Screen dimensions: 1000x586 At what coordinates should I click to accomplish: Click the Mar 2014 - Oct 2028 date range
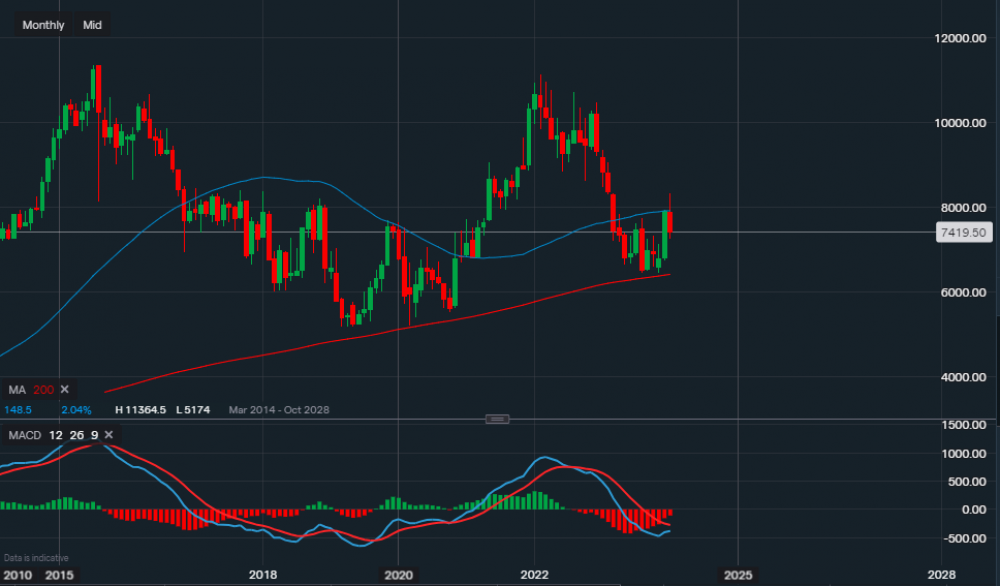[x=278, y=410]
